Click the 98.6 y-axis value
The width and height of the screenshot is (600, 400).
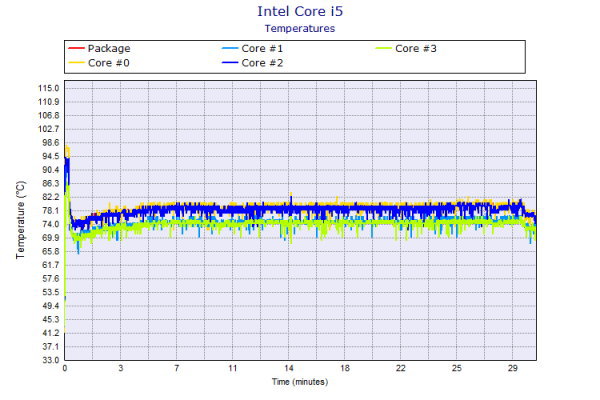51,143
